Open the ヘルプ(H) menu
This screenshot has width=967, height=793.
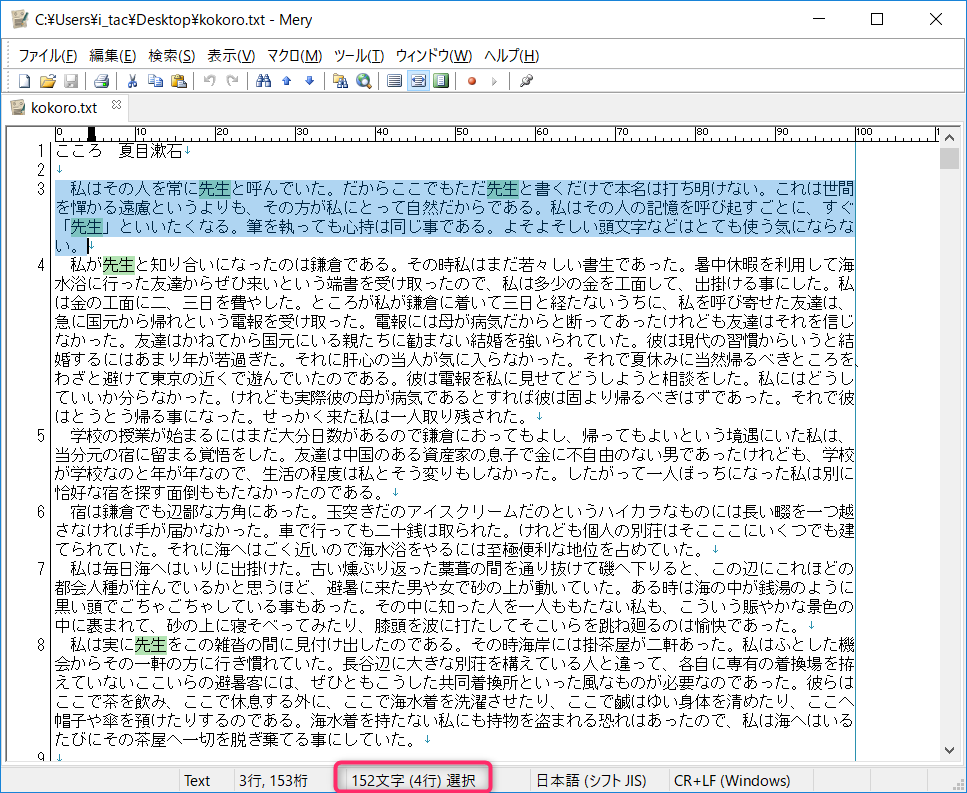click(x=511, y=55)
